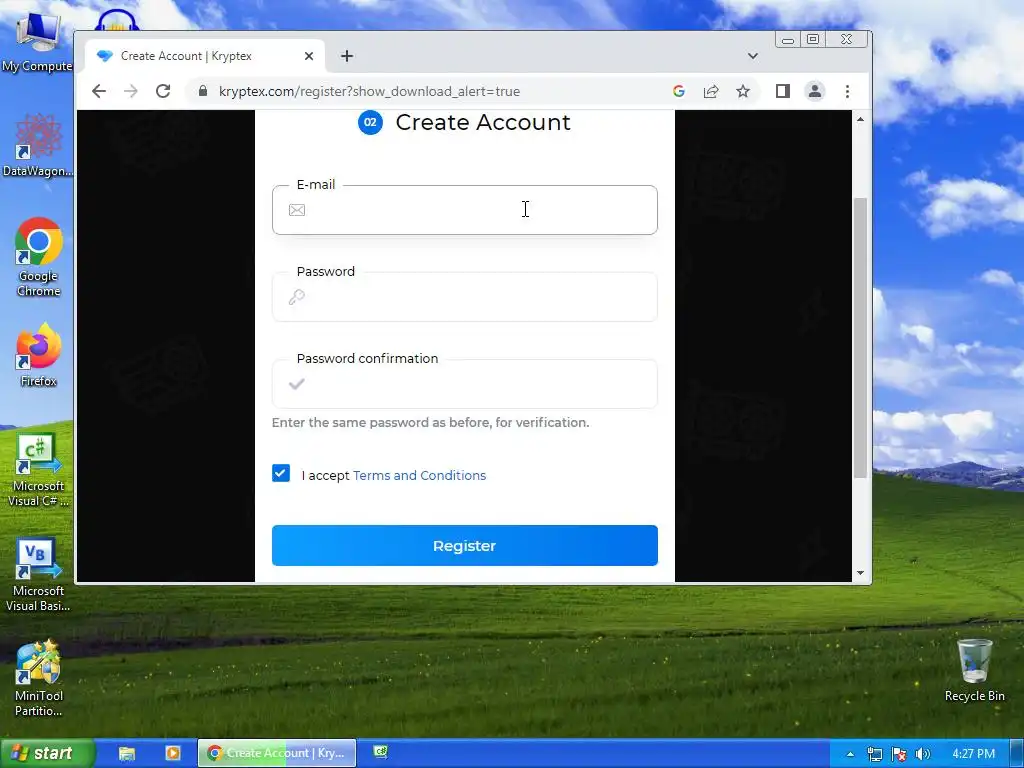Select the Firefox desktop shortcut
Screen dimensions: 1024x768
39,355
